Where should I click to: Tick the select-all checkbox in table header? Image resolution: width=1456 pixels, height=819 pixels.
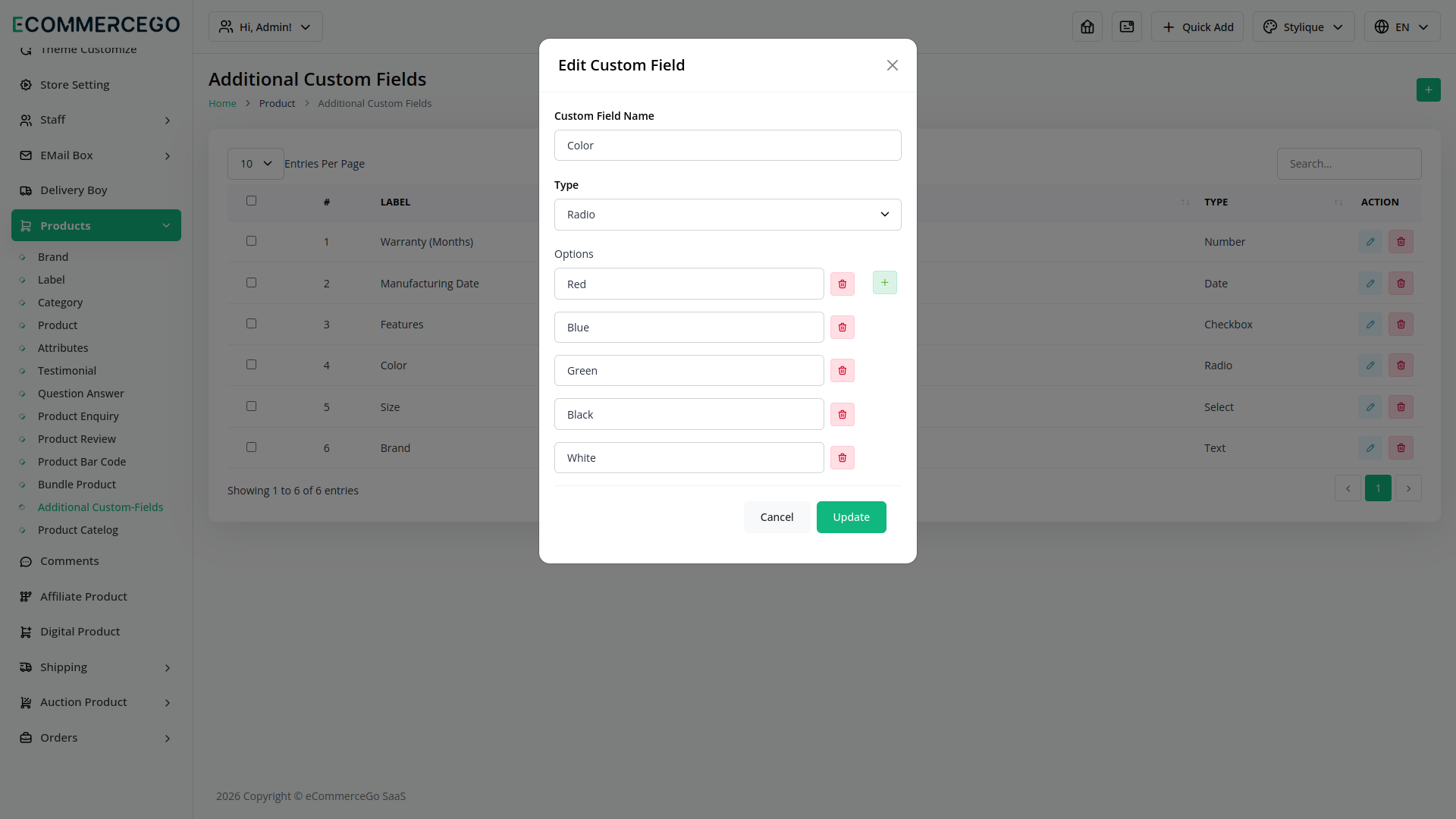[x=251, y=201]
